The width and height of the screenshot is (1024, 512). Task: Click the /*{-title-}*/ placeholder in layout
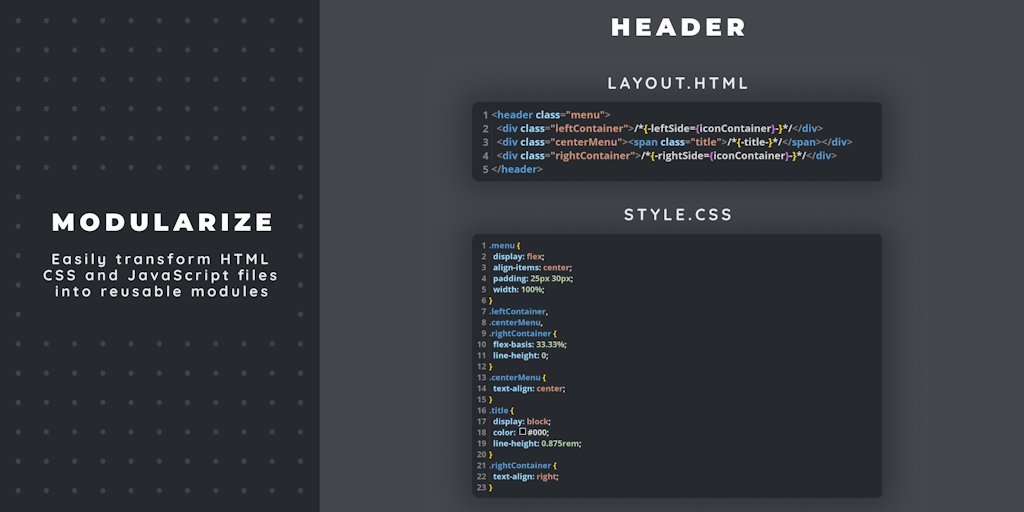tap(756, 142)
